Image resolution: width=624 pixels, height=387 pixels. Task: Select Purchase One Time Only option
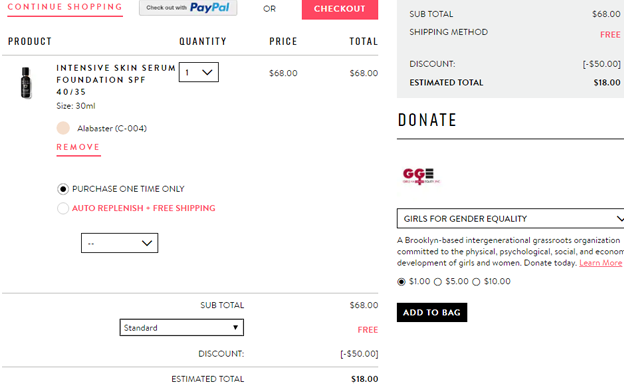[63, 189]
